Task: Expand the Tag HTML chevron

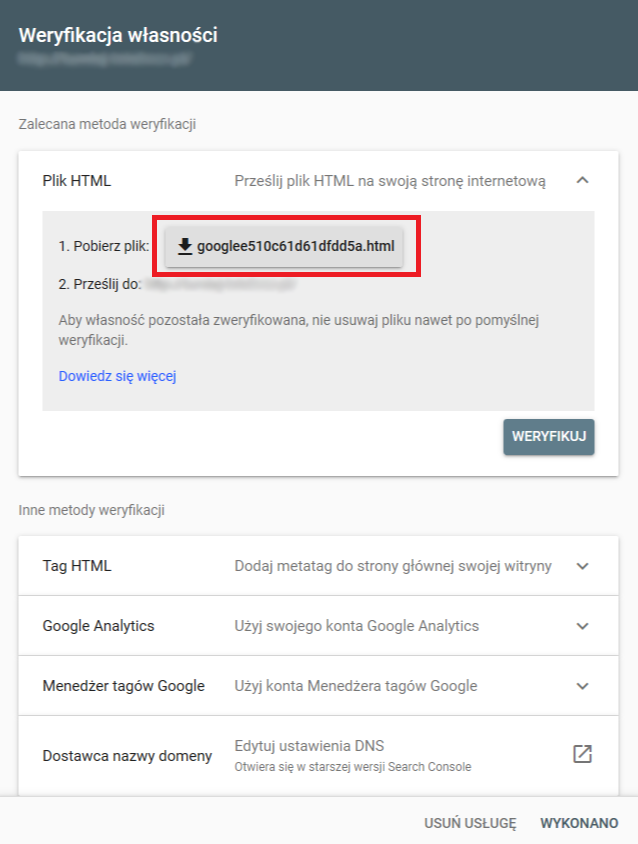Action: [583, 566]
